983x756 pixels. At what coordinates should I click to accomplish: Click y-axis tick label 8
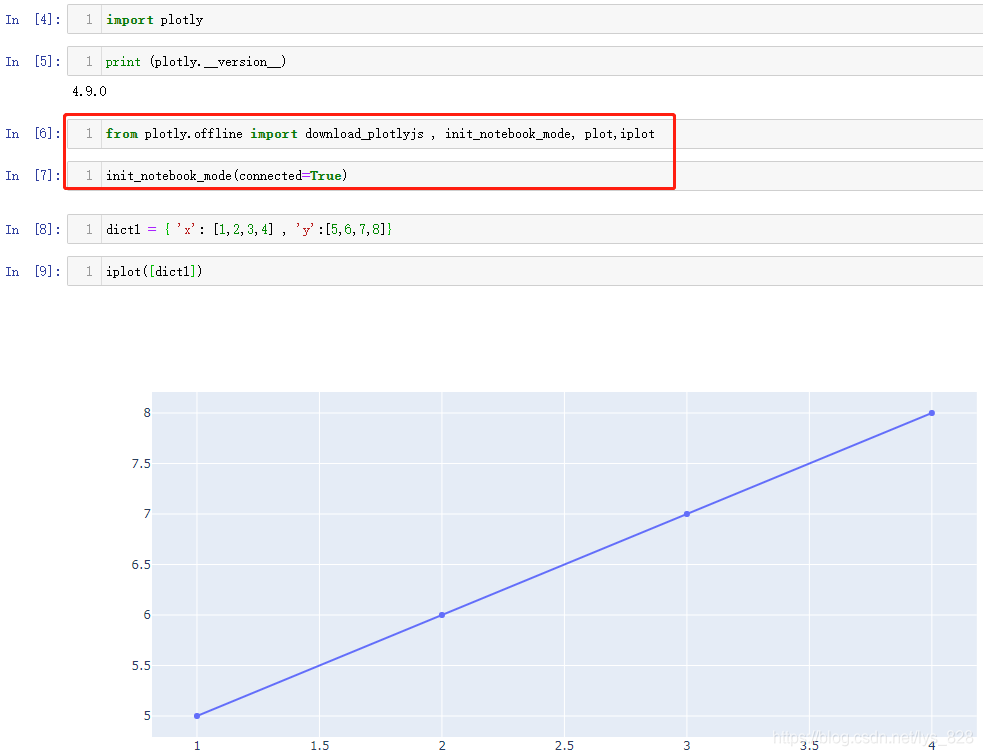(147, 412)
